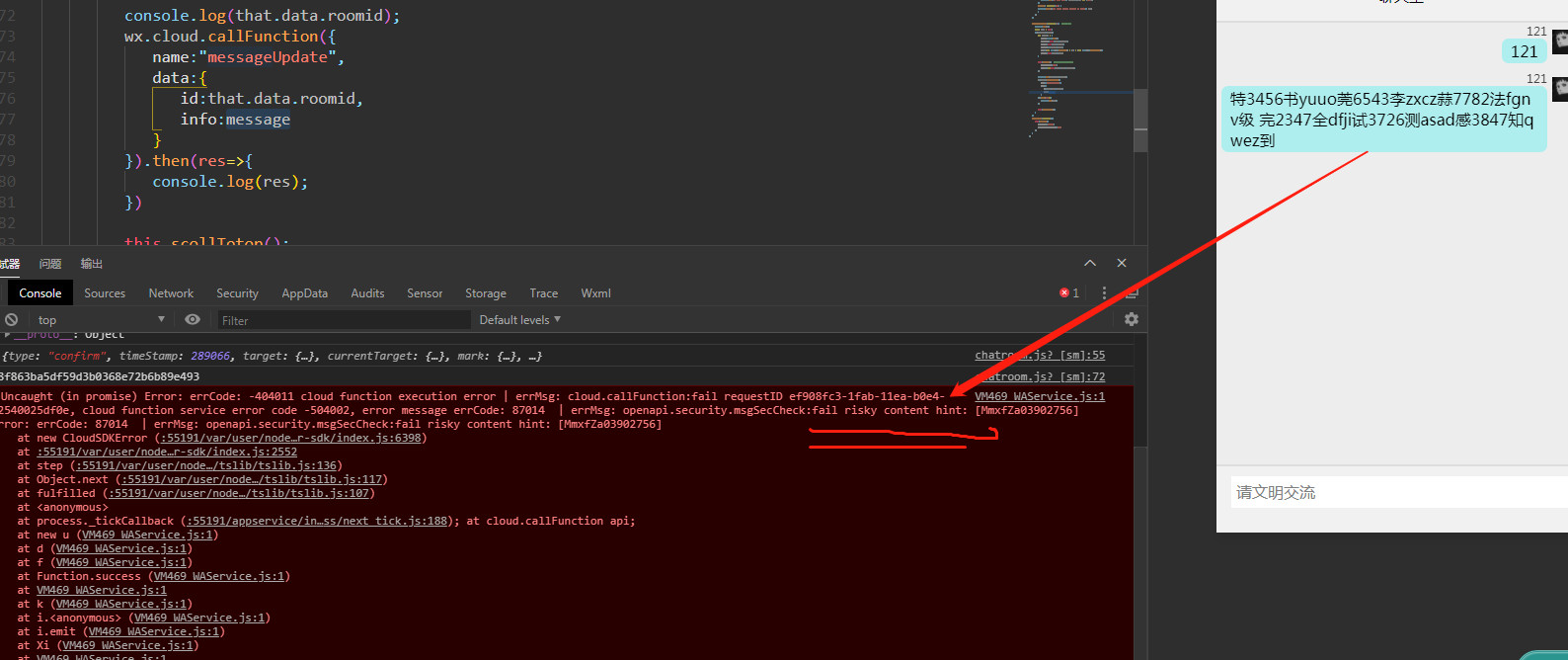Open the Sensor tab

pyautogui.click(x=425, y=293)
